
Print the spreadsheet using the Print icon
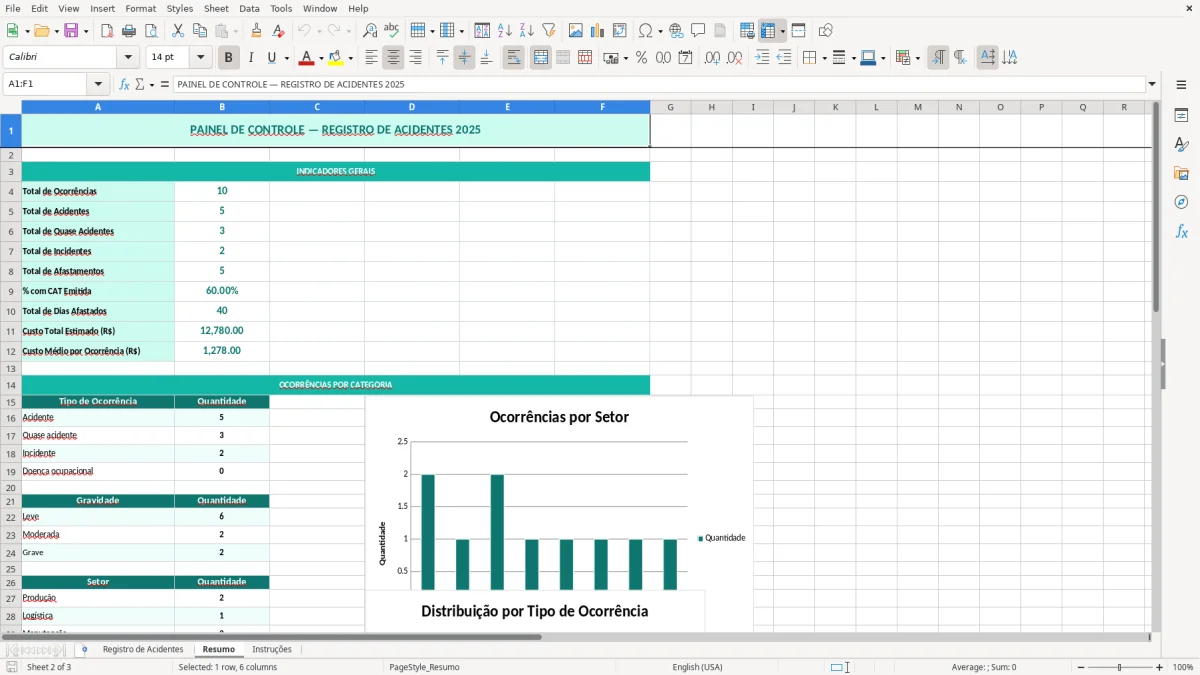[129, 31]
